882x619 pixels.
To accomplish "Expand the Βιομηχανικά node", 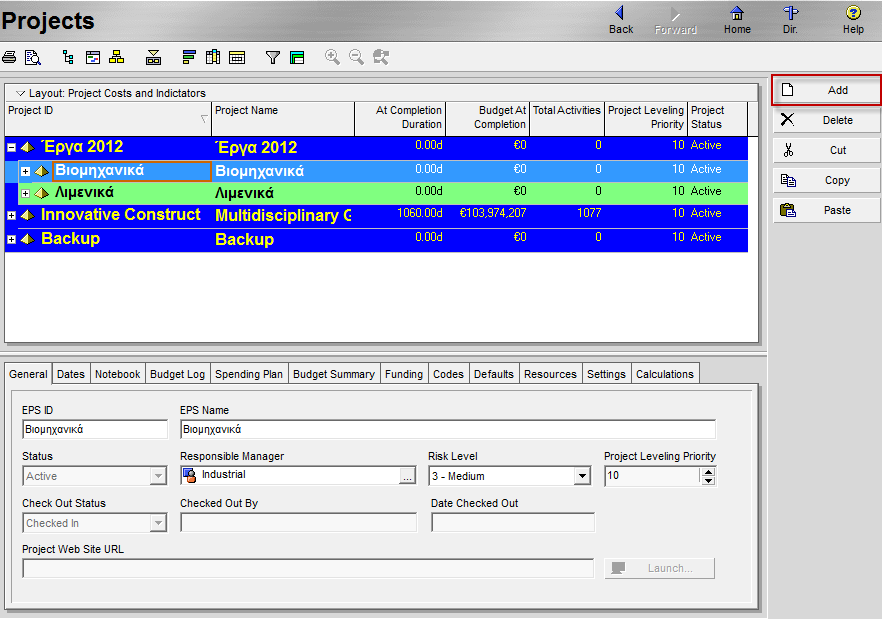I will tap(25, 171).
